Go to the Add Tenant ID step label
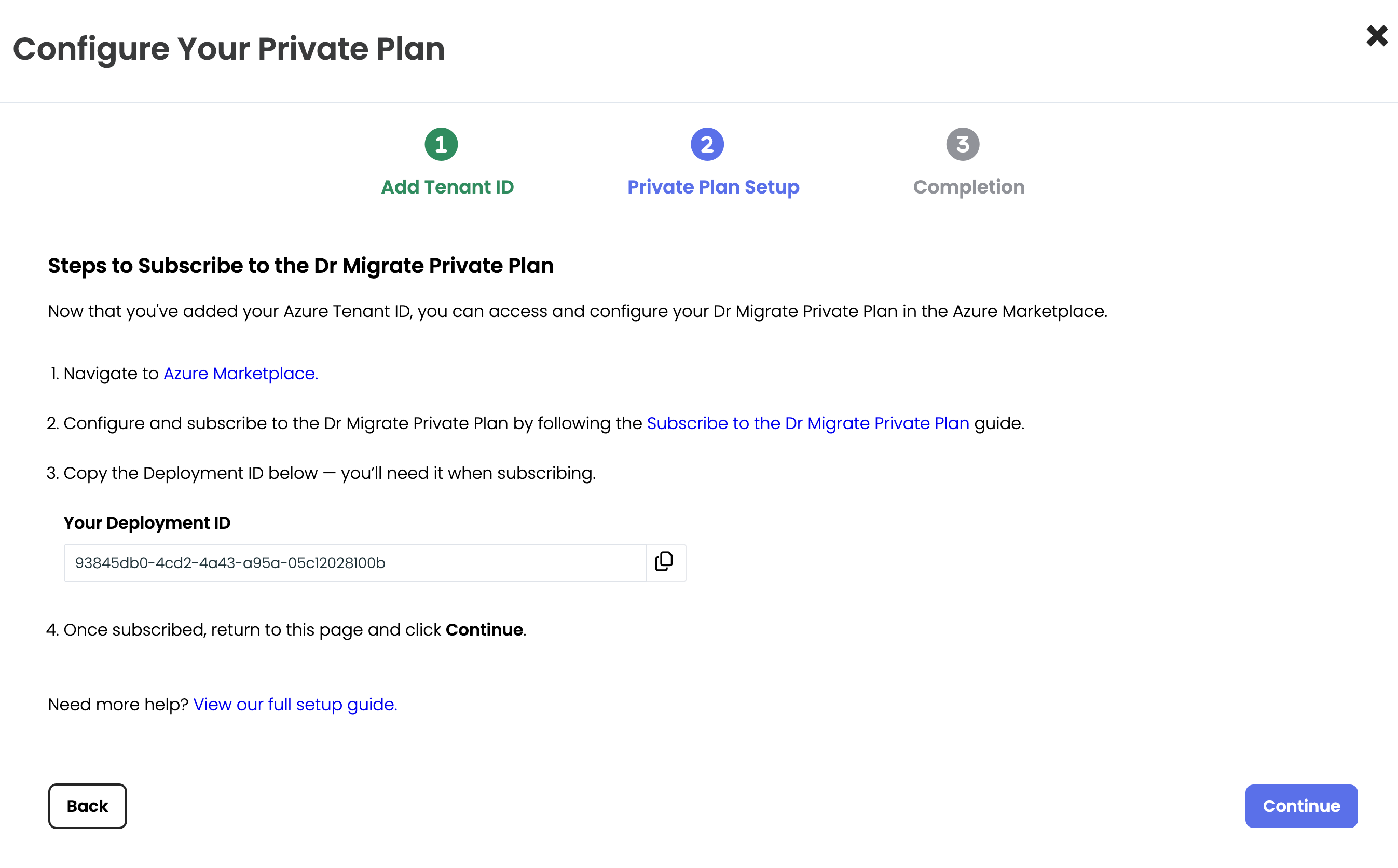1398x868 pixels. 447,187
